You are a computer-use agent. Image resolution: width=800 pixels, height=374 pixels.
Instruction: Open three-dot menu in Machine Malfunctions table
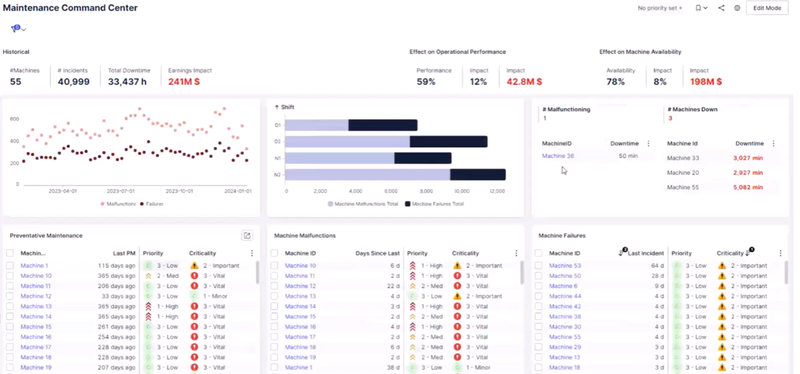(x=516, y=253)
